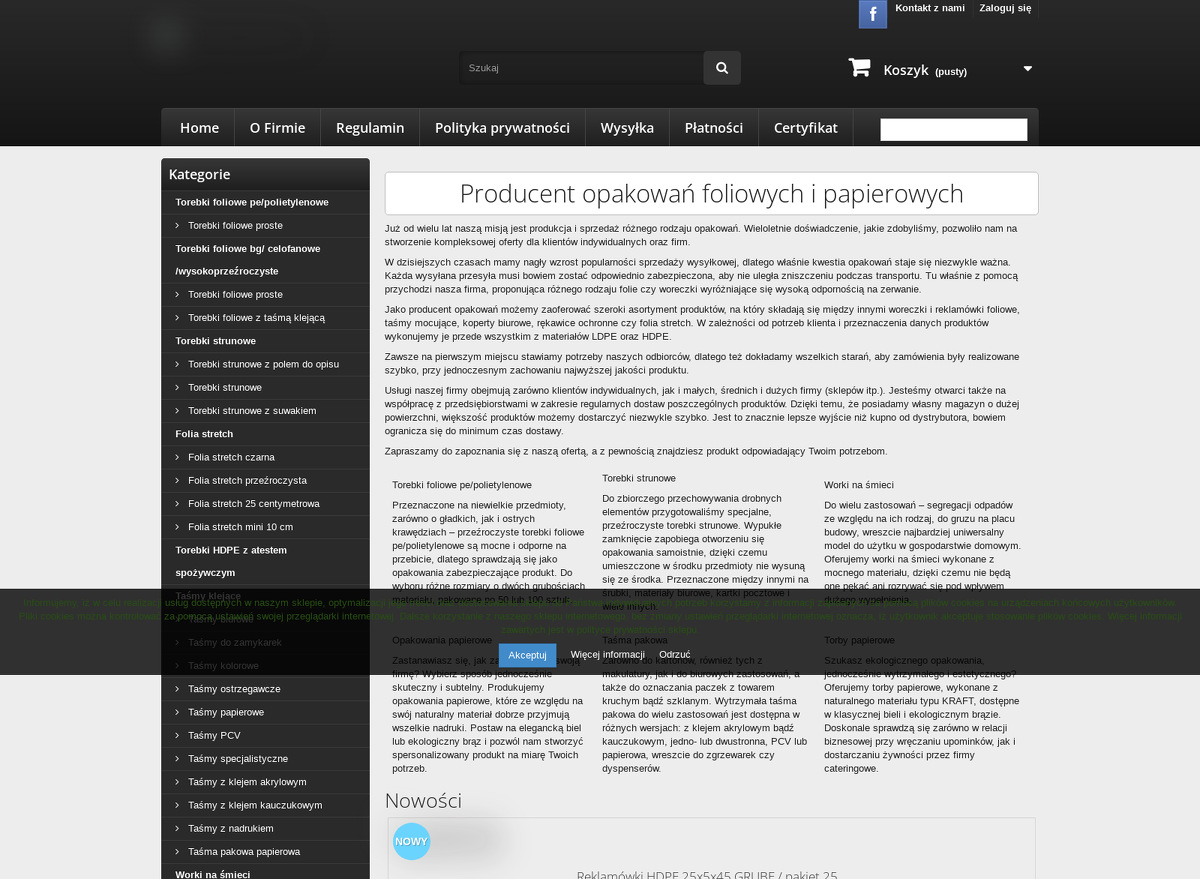The width and height of the screenshot is (1200, 879).
Task: Click chevron beside Folia stretch czarna
Action: coord(177,457)
